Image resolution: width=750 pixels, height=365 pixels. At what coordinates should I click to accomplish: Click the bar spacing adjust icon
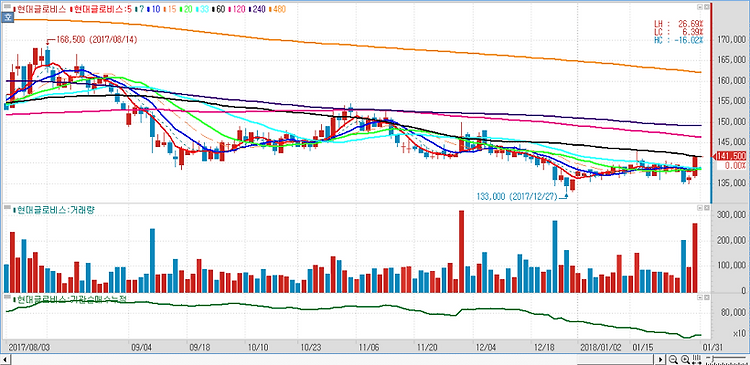[696, 359]
